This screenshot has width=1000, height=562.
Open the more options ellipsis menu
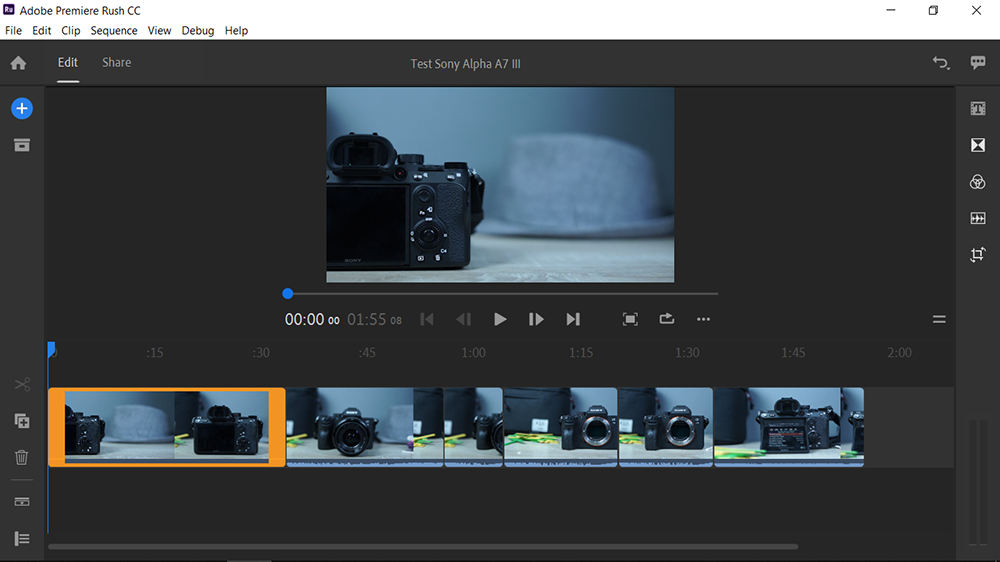click(x=703, y=319)
